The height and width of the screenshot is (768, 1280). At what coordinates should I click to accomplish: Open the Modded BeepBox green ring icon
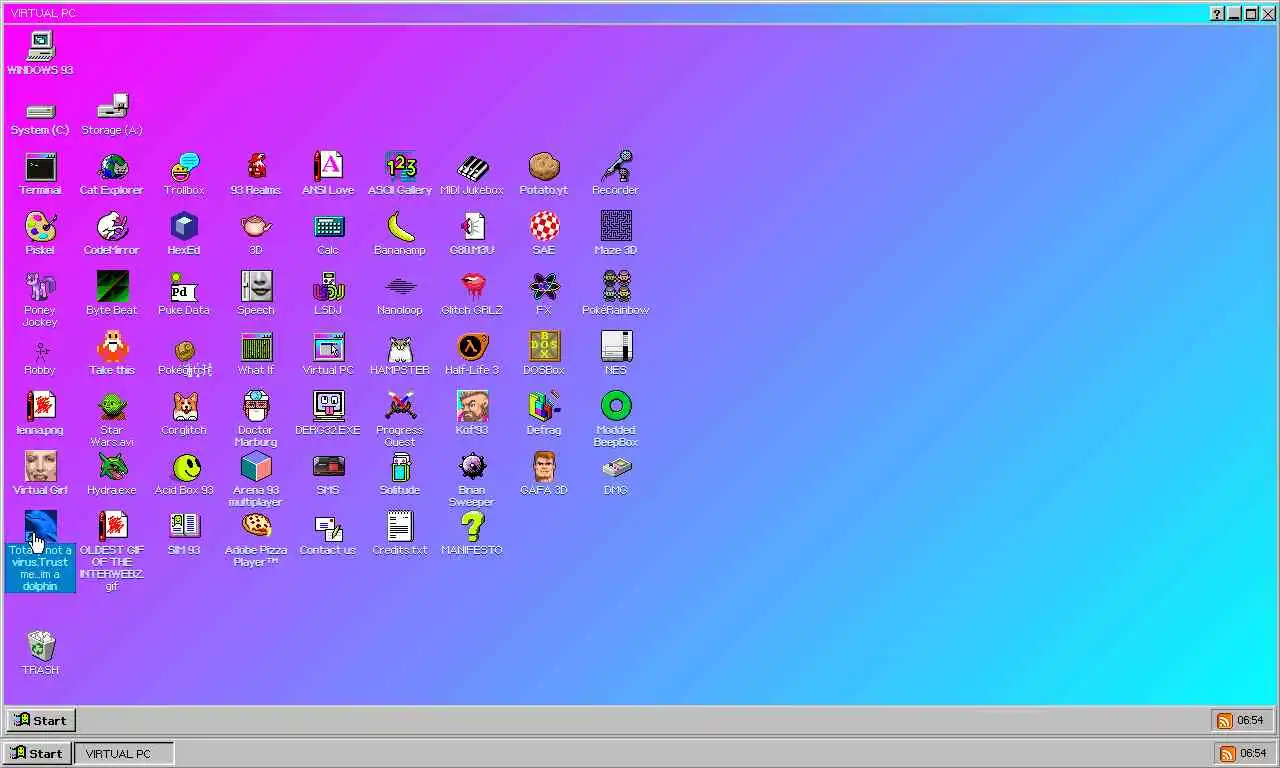tap(616, 406)
